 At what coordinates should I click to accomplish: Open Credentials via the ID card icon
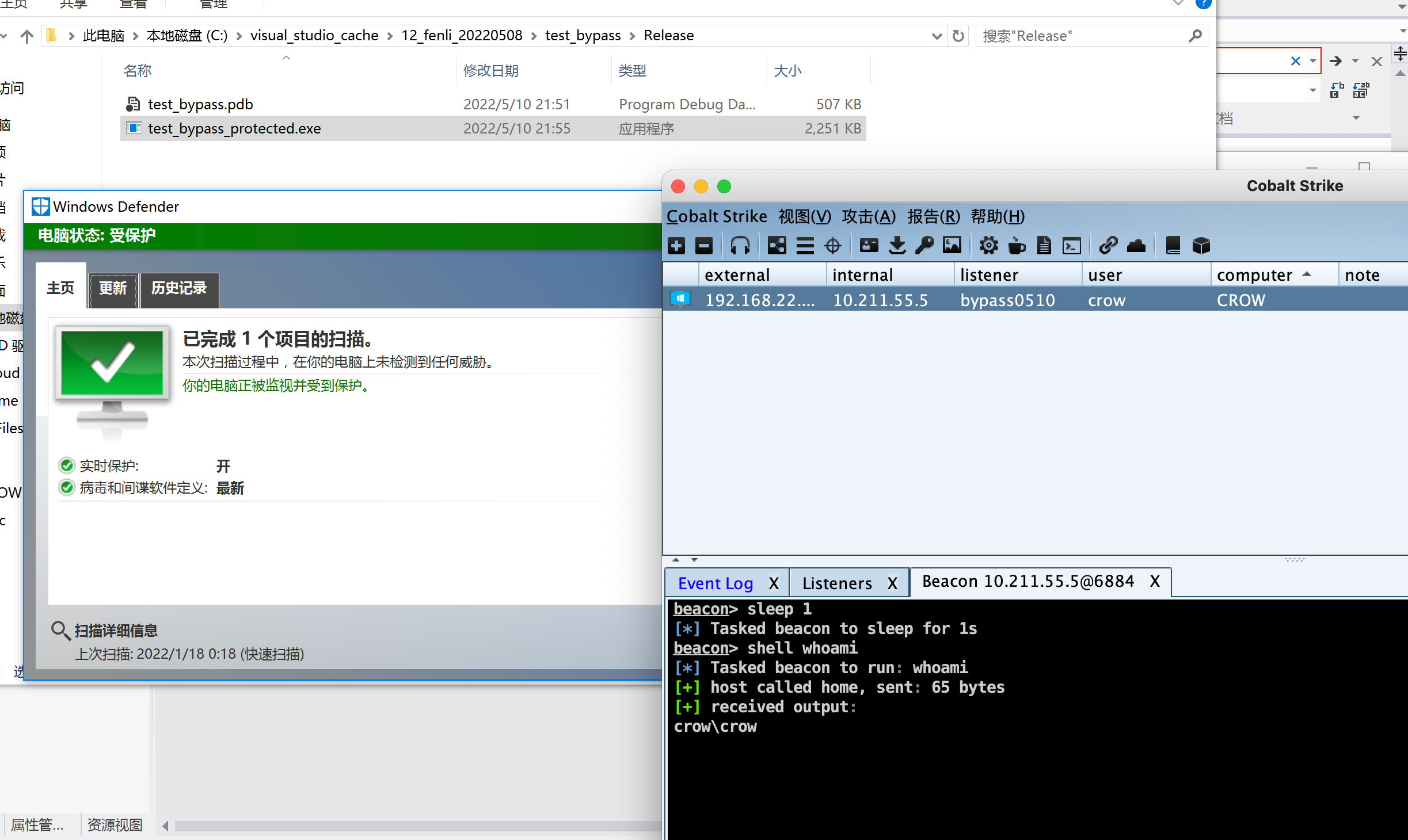click(x=869, y=246)
